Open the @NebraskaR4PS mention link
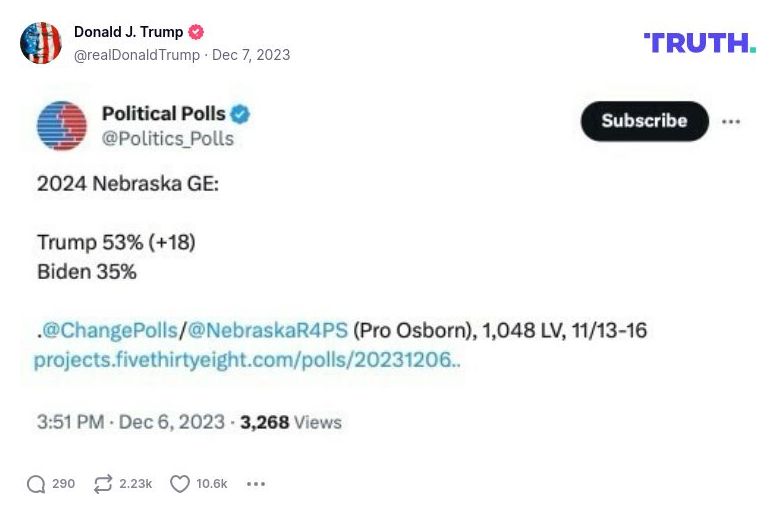 pos(267,330)
